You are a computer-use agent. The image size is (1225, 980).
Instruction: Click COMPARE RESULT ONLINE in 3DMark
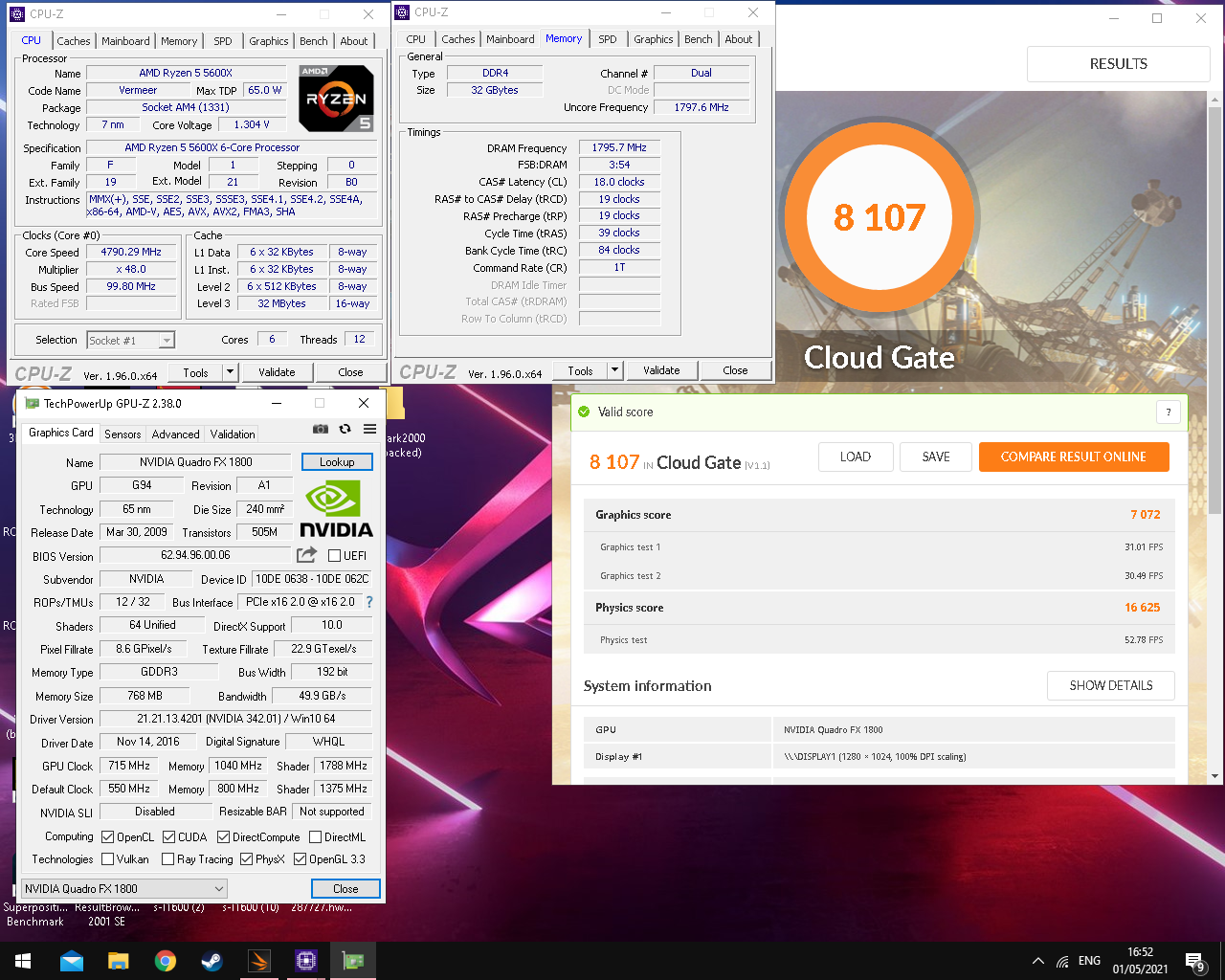(x=1074, y=457)
